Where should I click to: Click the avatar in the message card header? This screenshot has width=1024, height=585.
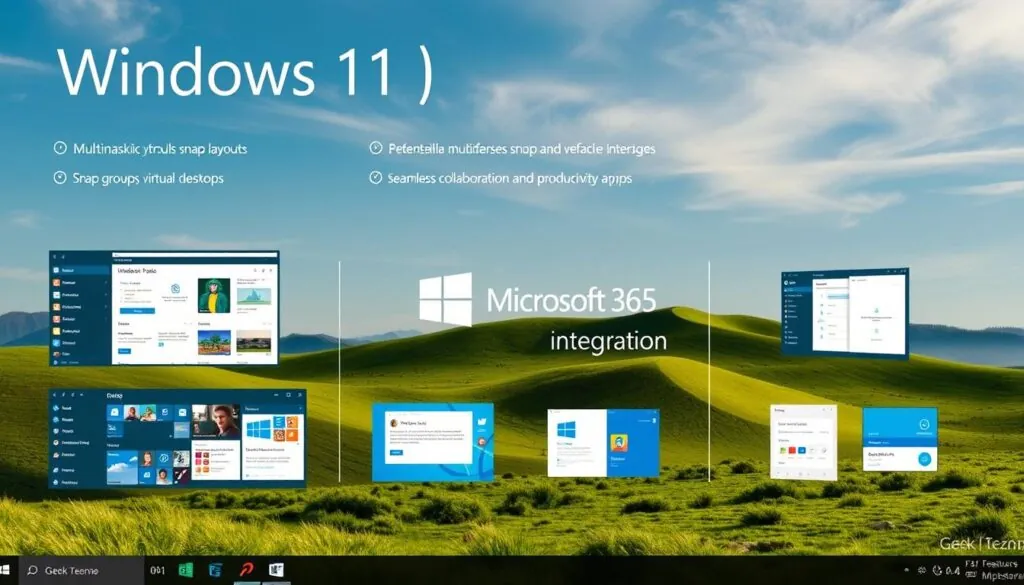pyautogui.click(x=394, y=423)
